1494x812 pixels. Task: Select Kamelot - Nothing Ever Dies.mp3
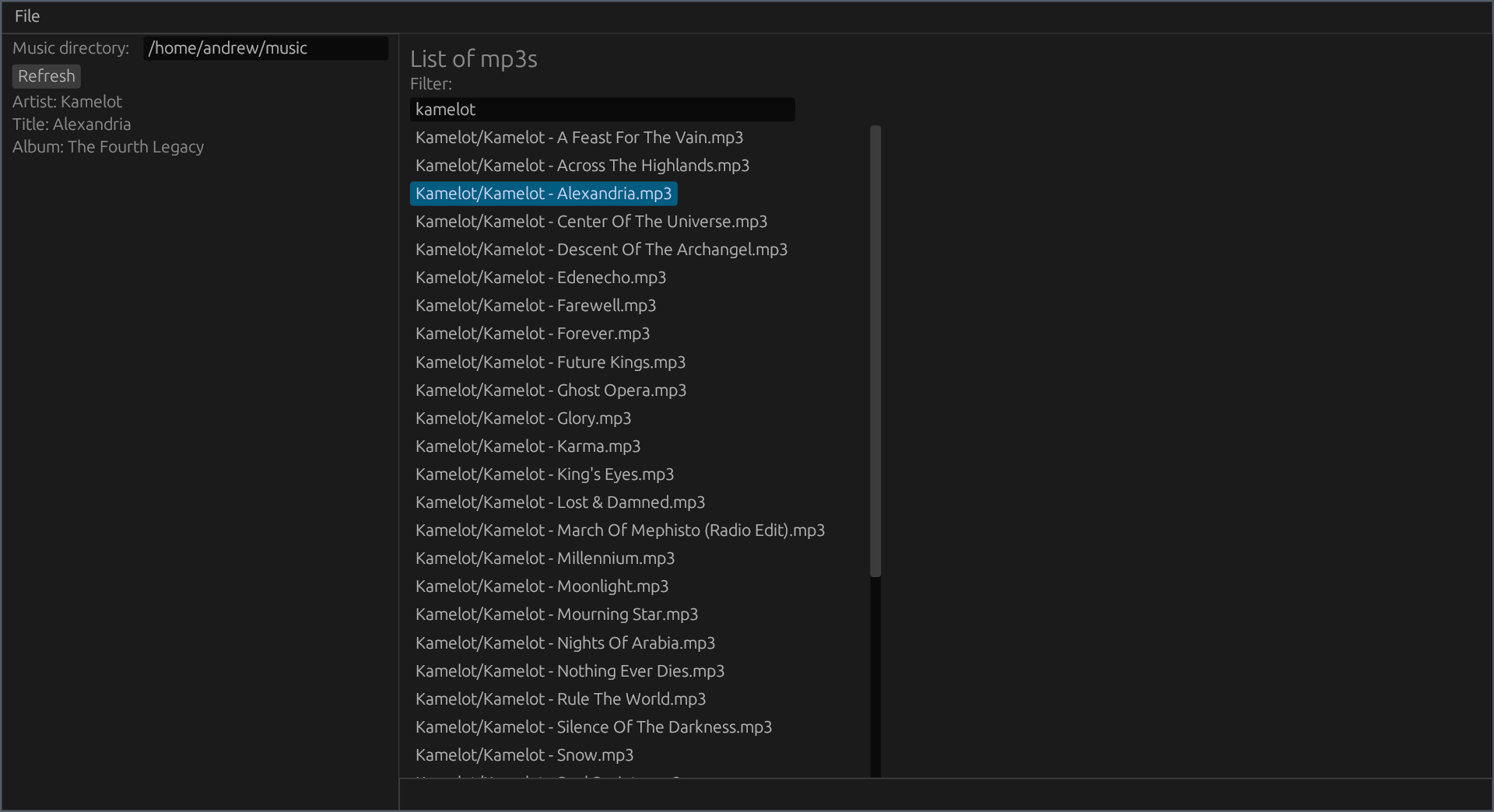[x=570, y=671]
